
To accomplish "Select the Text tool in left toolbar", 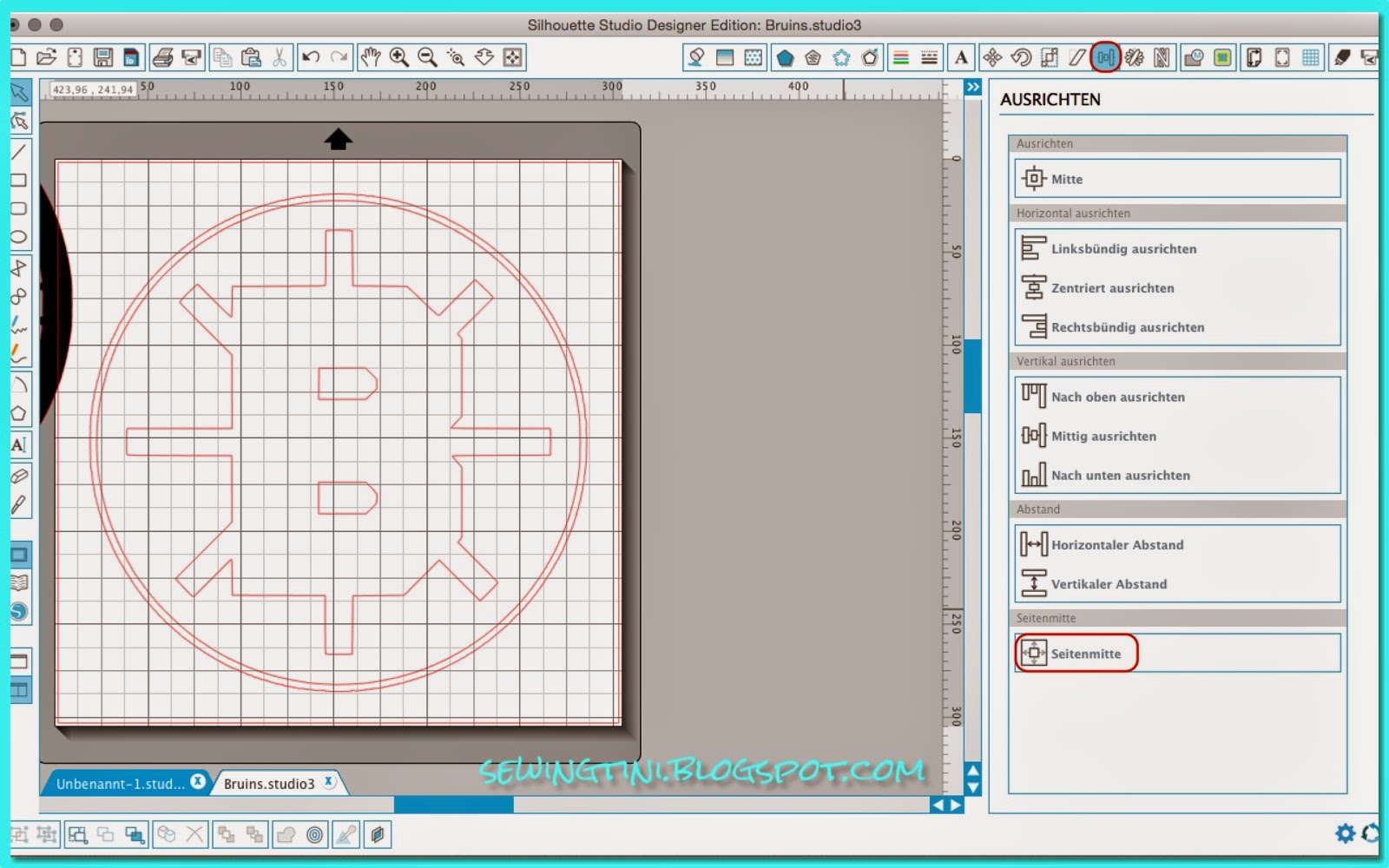I will click(x=19, y=445).
